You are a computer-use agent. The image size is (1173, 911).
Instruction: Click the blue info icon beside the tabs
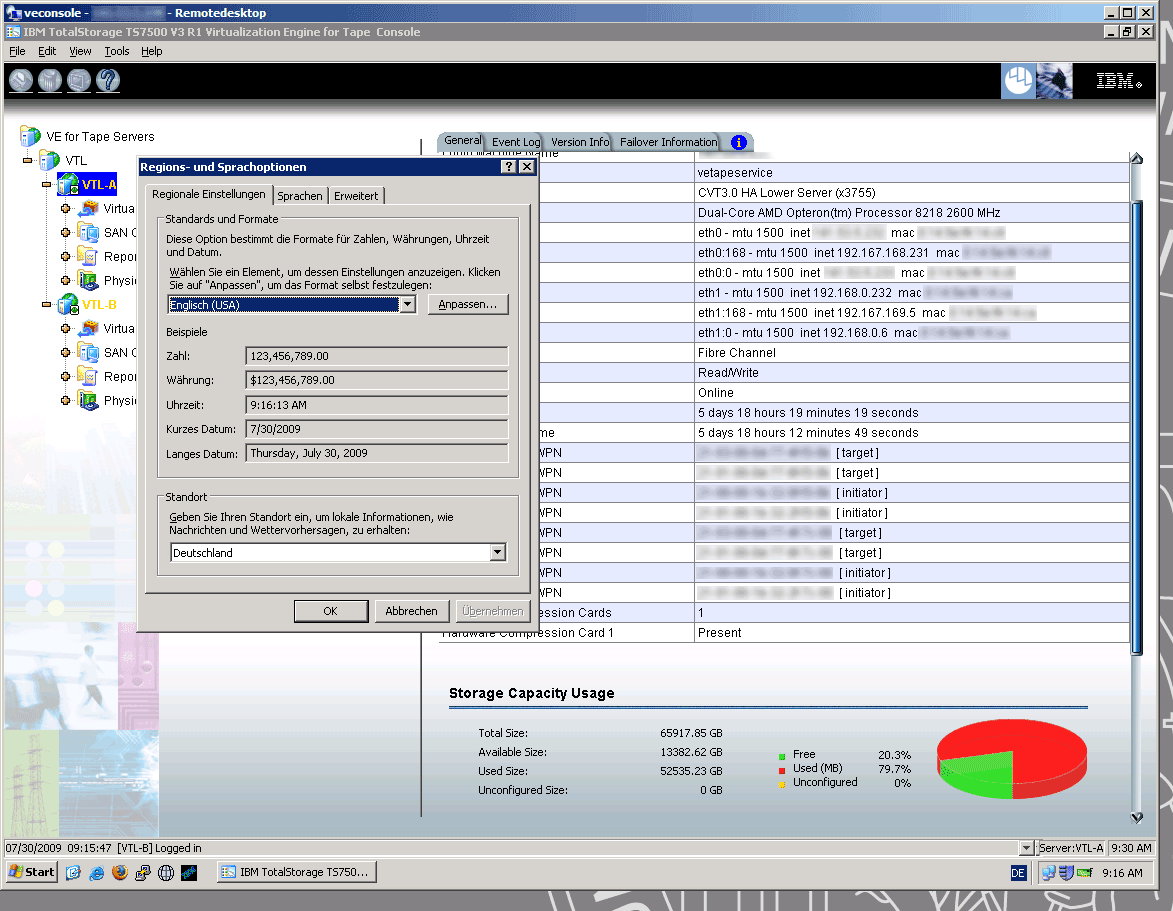[x=737, y=142]
